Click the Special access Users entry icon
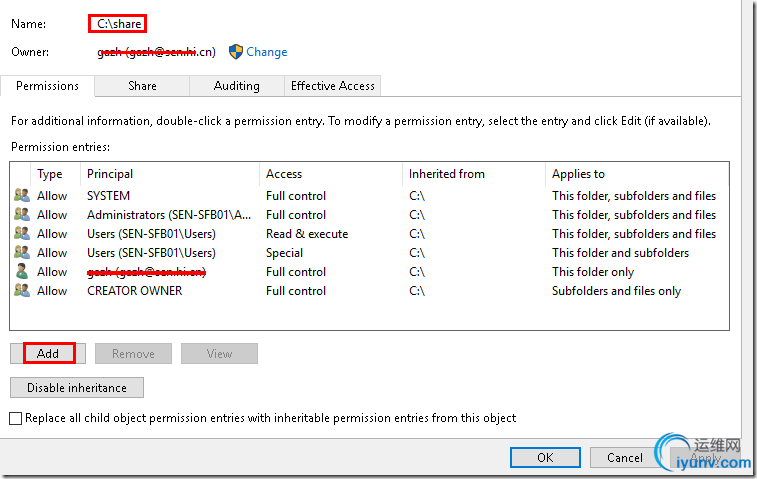 [x=22, y=253]
